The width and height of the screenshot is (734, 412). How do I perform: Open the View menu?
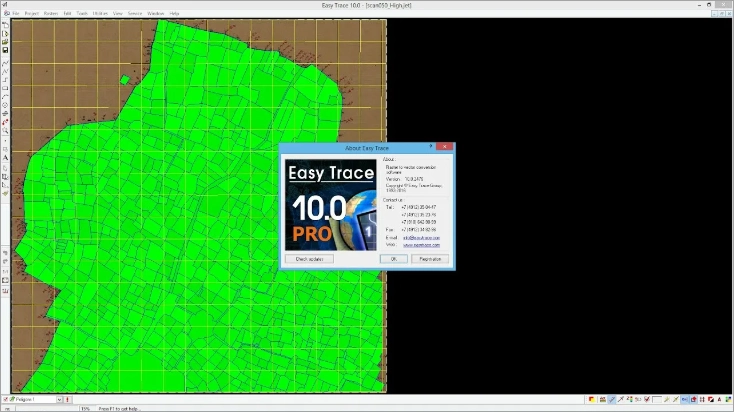coord(117,14)
